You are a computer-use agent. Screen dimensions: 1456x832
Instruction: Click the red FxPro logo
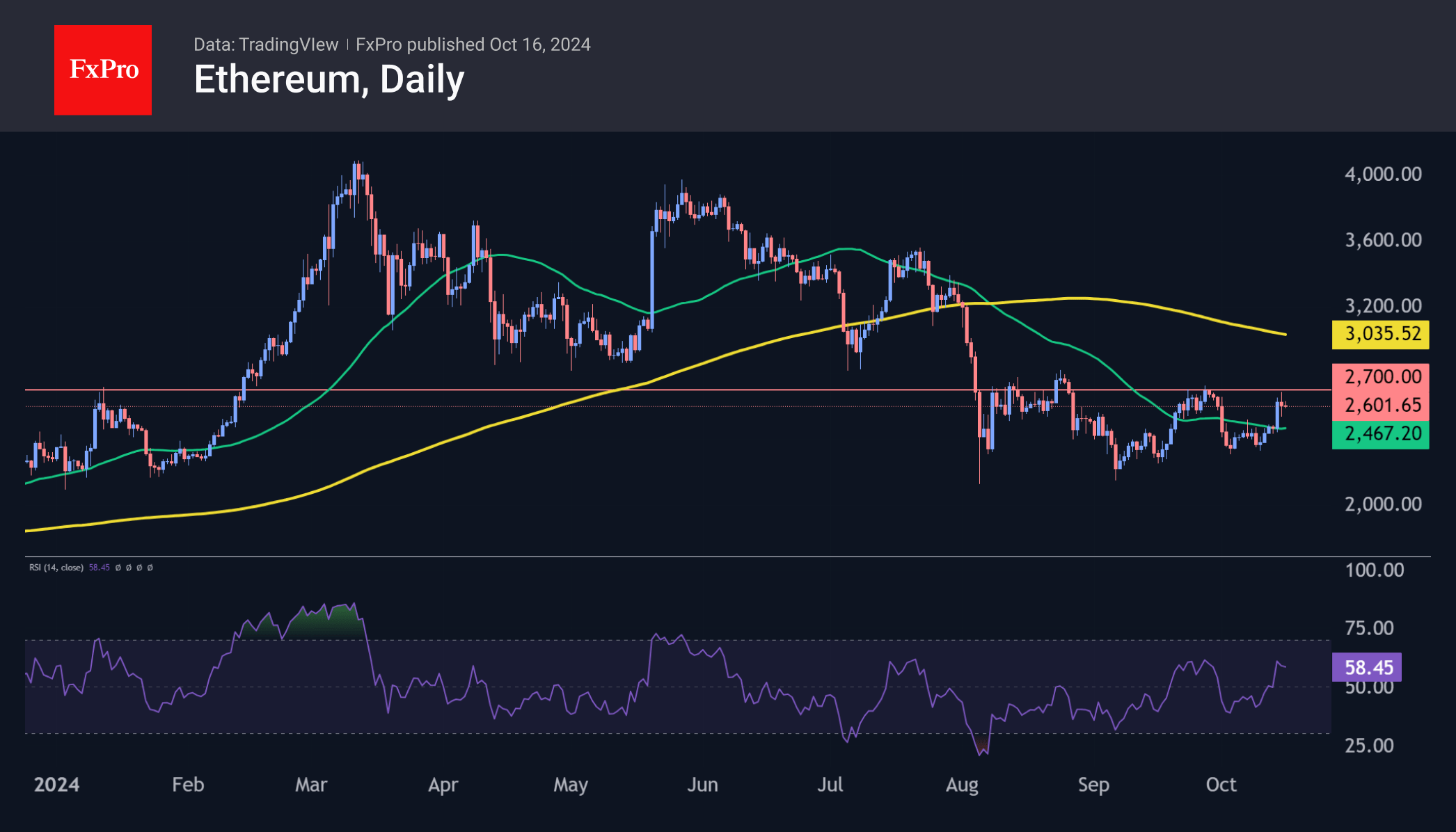point(103,70)
